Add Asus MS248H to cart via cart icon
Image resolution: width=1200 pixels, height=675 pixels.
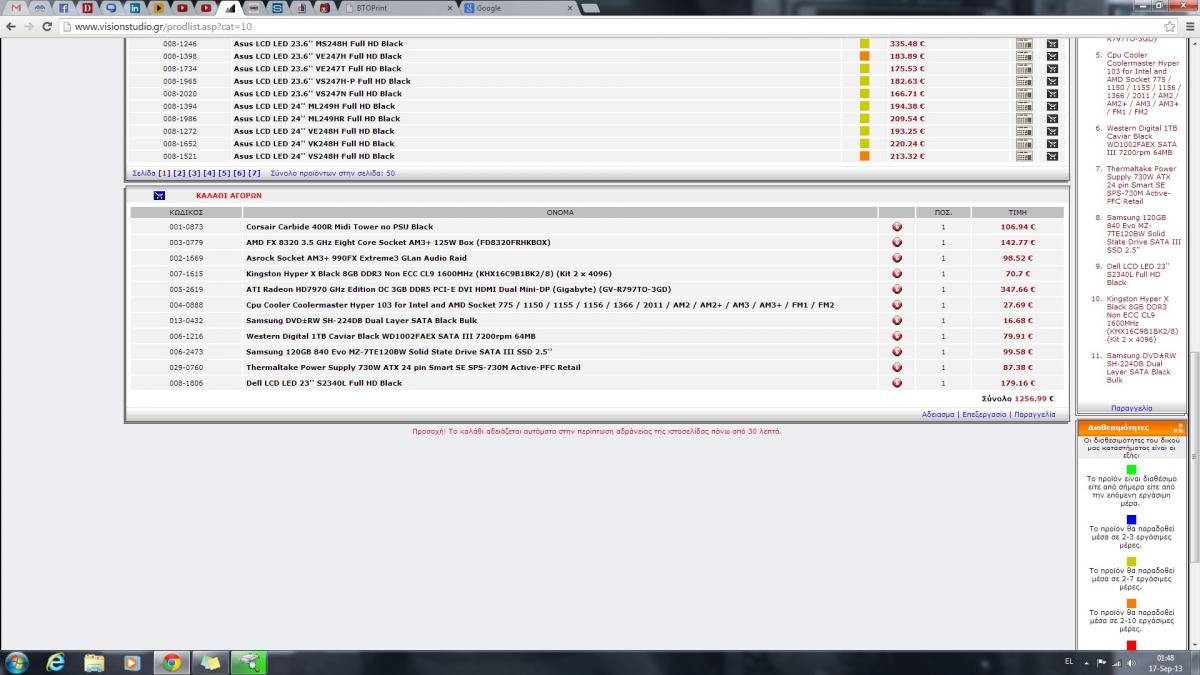tap(1052, 44)
